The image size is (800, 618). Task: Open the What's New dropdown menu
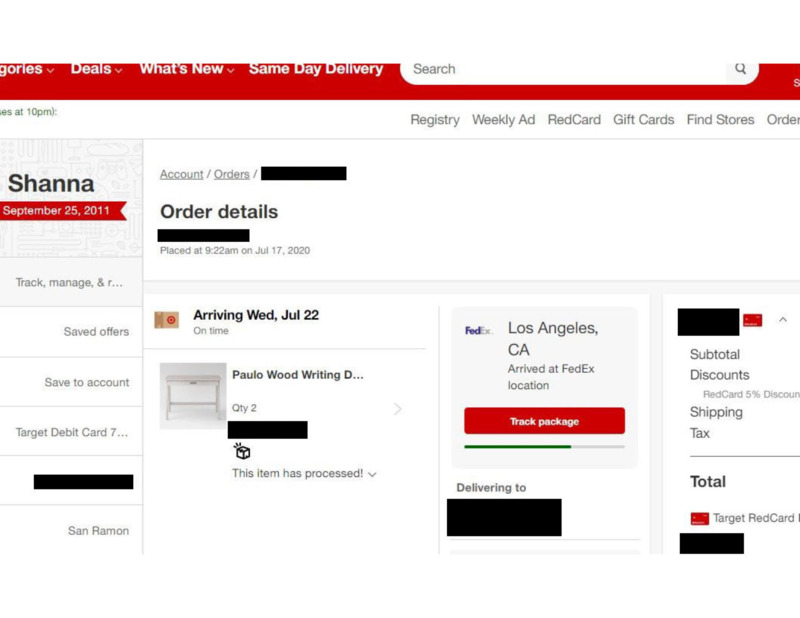pos(186,69)
